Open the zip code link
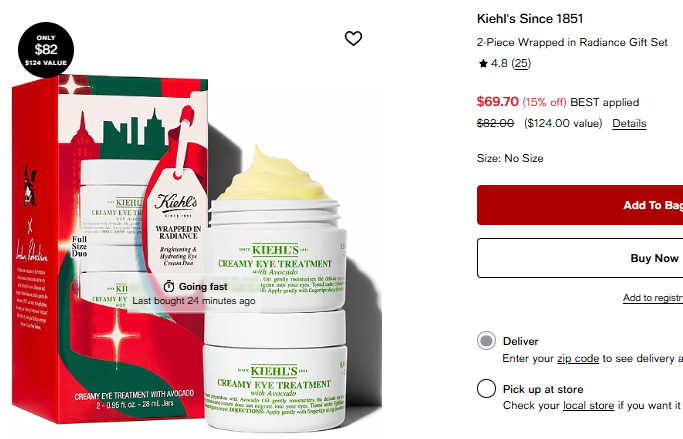 [x=578, y=358]
